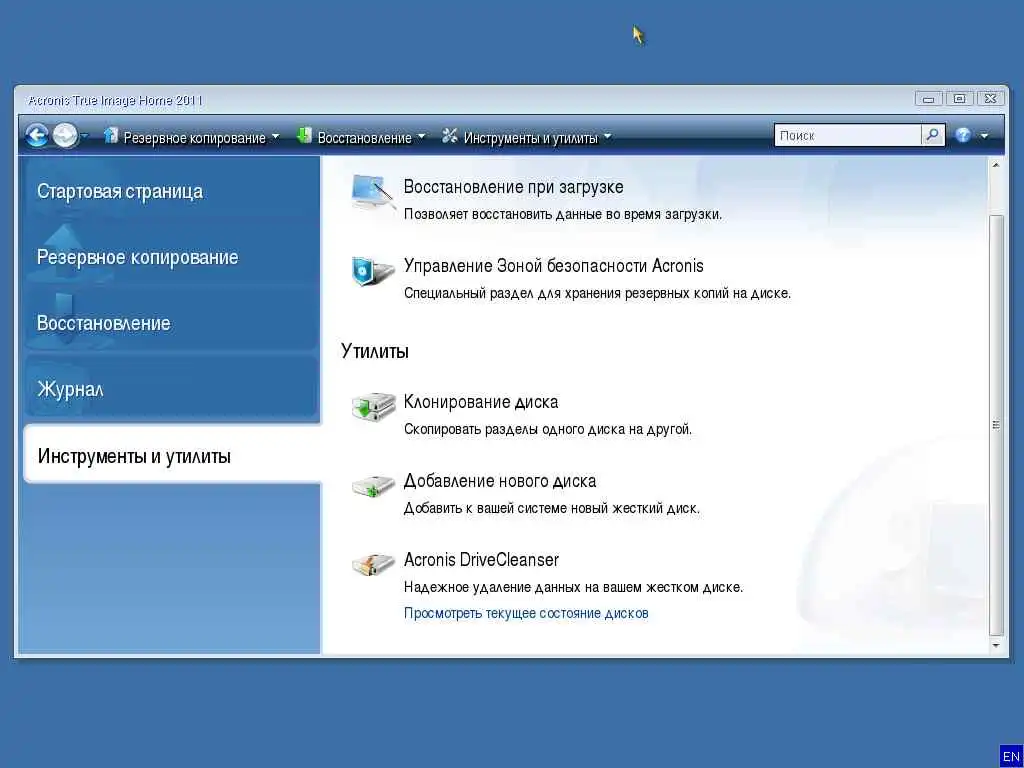This screenshot has height=768, width=1024.
Task: Click the magnifier search button
Action: [x=933, y=136]
